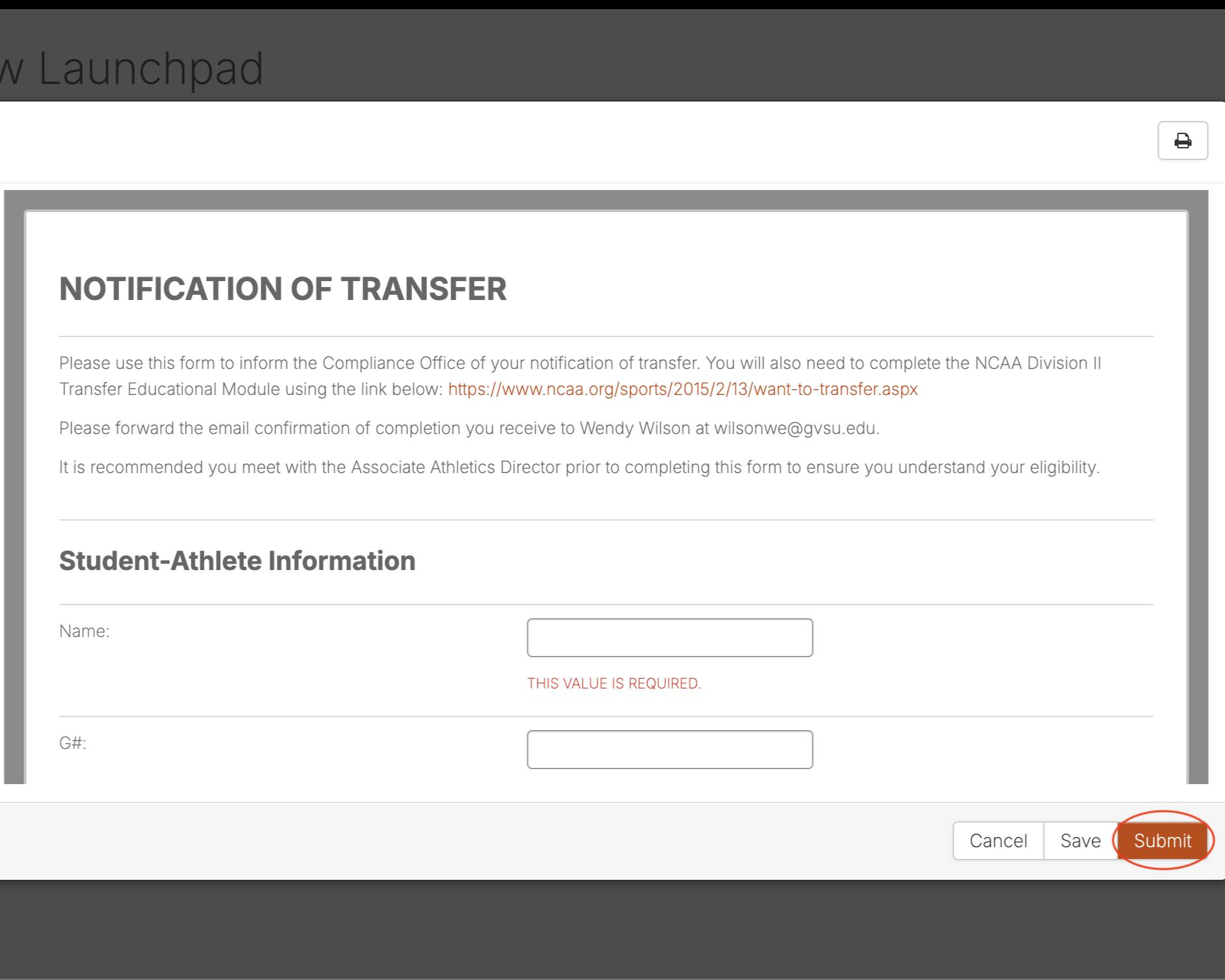Viewport: 1225px width, 980px height.
Task: Click the "This value is required" error message
Action: 613,683
